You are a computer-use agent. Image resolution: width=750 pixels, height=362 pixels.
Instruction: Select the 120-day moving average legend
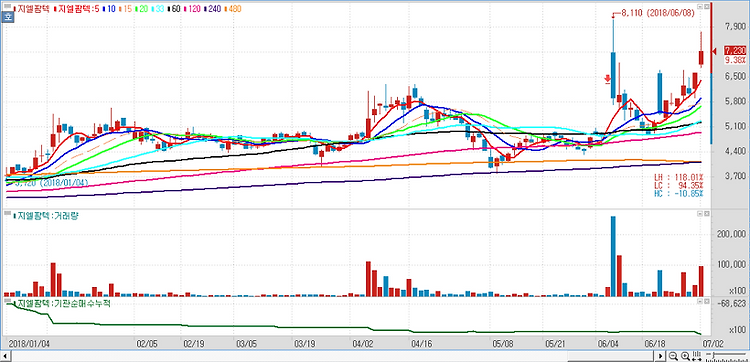(x=192, y=9)
